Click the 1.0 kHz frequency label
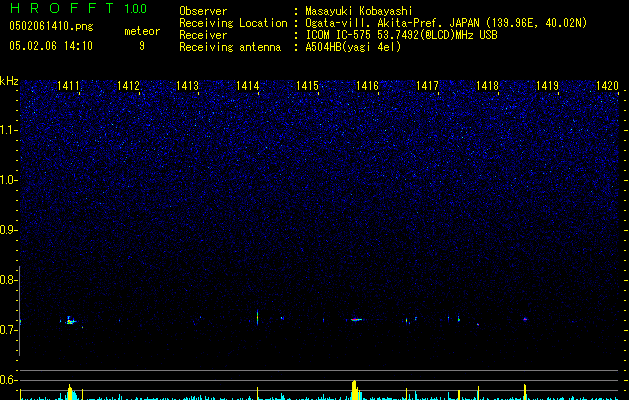This screenshot has height=400, width=629. point(9,180)
